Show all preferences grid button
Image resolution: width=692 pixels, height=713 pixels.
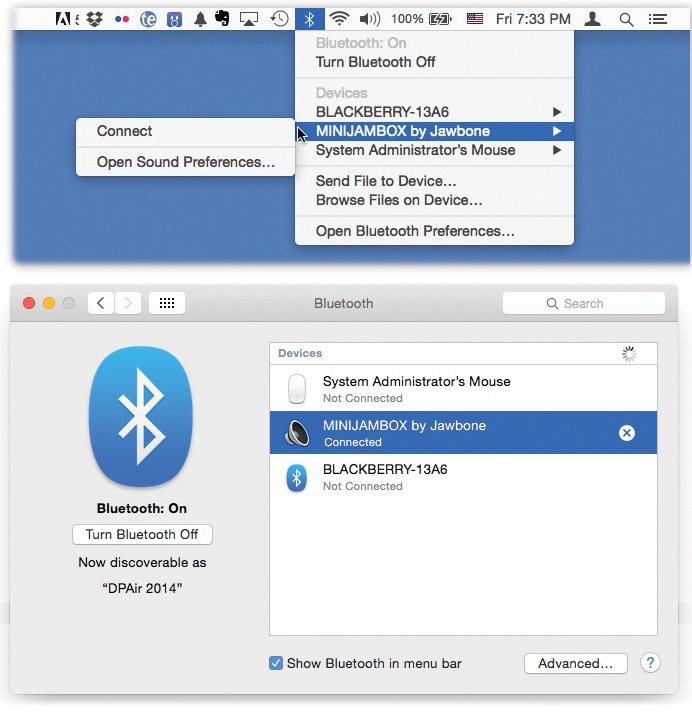[167, 303]
